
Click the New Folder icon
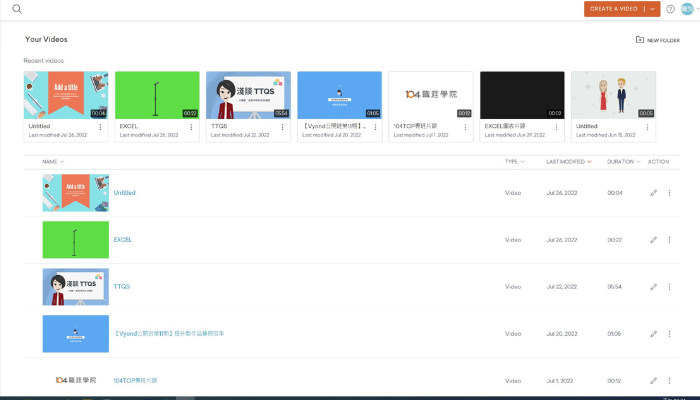click(640, 40)
